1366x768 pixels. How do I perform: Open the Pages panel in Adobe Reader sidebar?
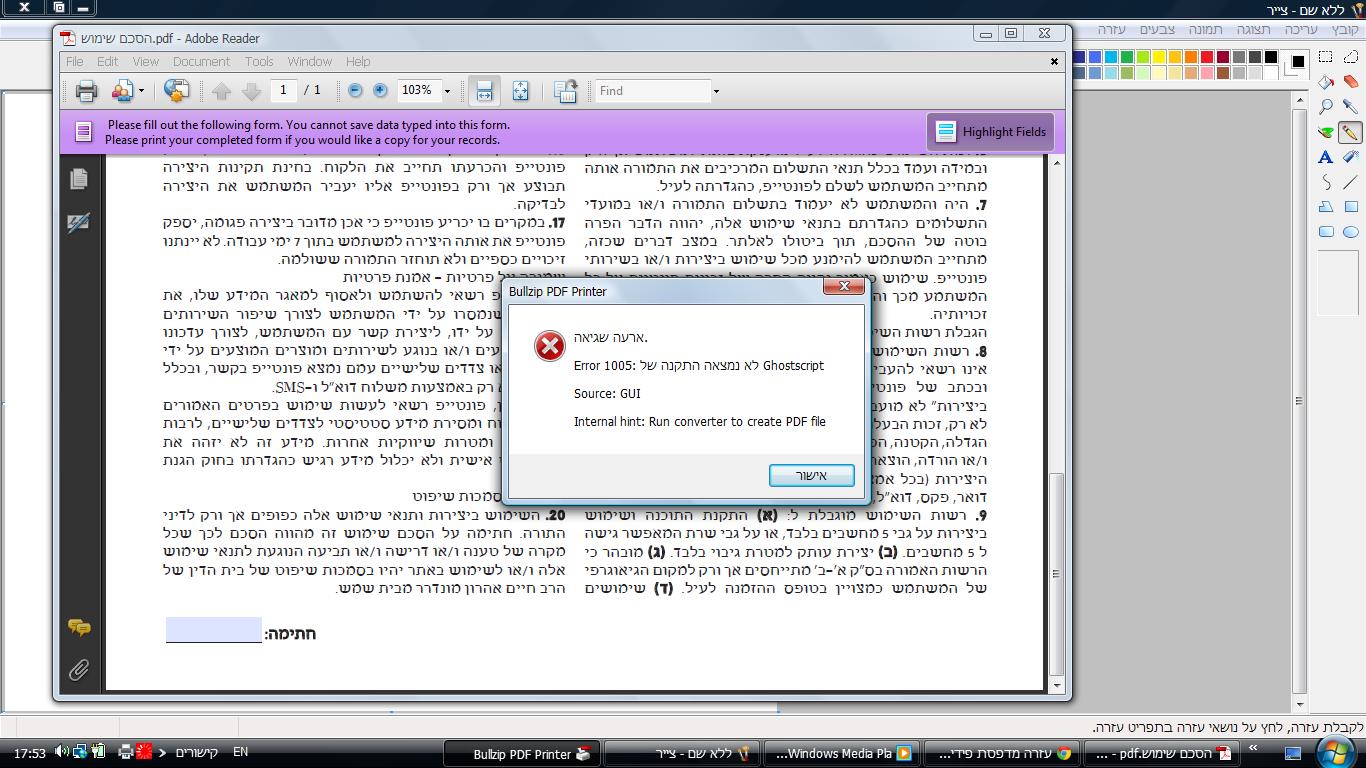click(x=79, y=178)
